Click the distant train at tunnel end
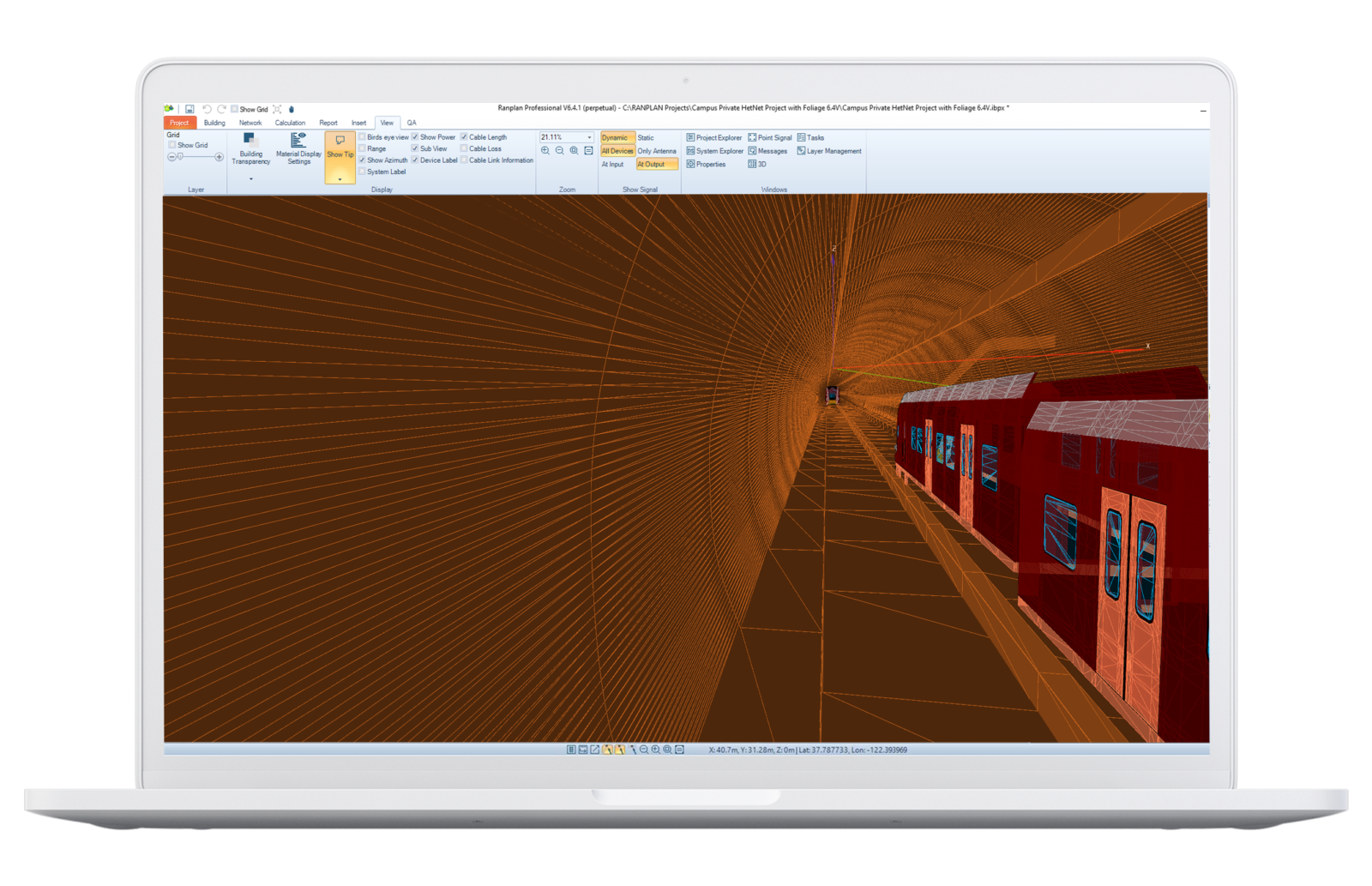 pyautogui.click(x=832, y=395)
